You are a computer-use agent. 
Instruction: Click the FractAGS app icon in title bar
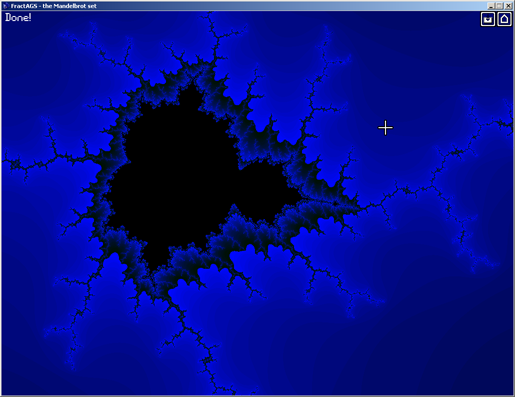tap(6, 6)
